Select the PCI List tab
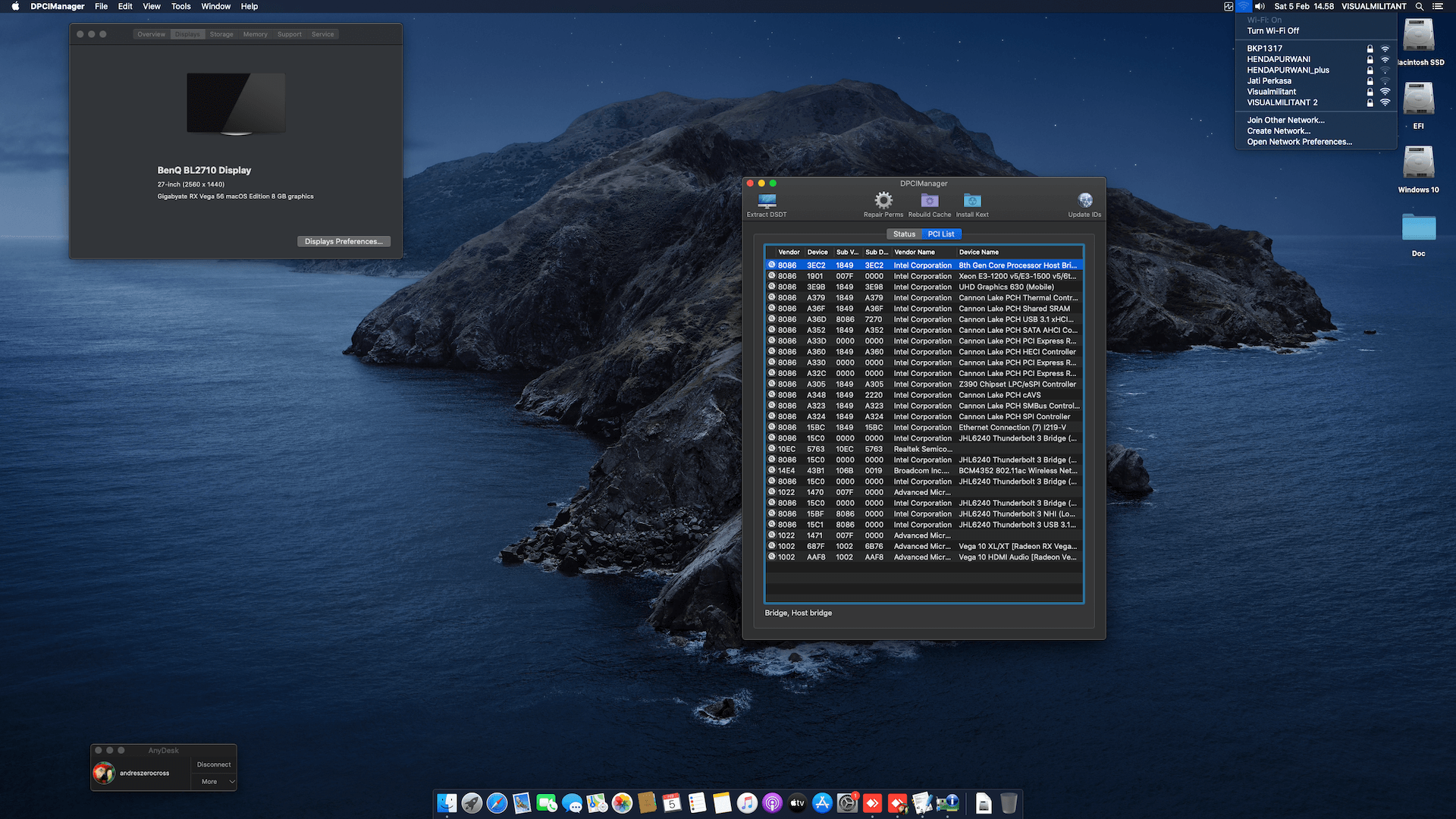Screen dimensions: 1456x819 [941, 234]
